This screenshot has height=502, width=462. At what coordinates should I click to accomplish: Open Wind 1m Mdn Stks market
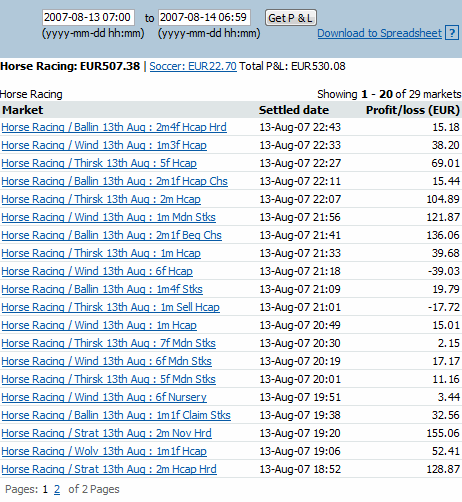click(108, 217)
